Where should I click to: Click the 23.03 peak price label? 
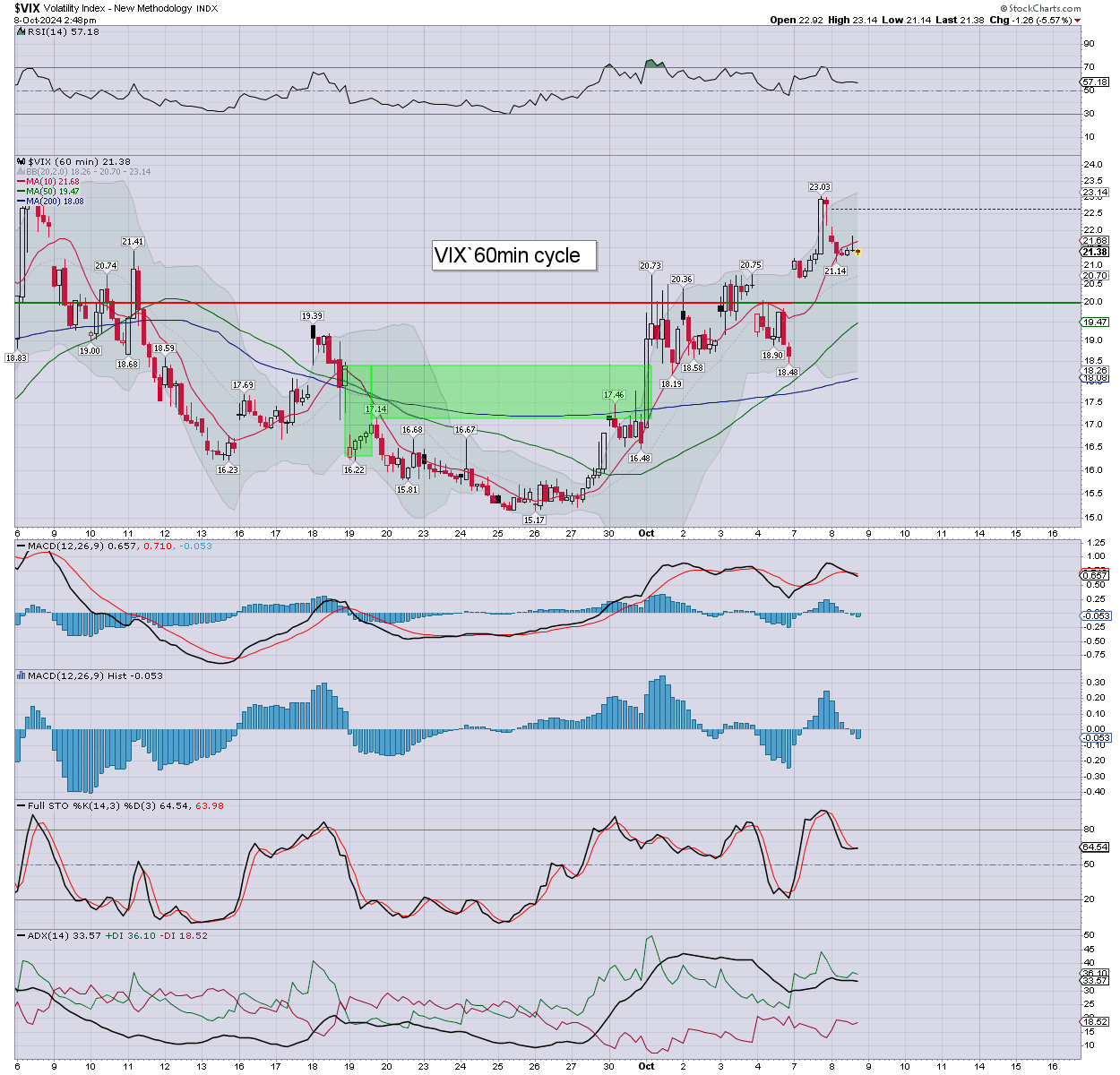click(819, 187)
